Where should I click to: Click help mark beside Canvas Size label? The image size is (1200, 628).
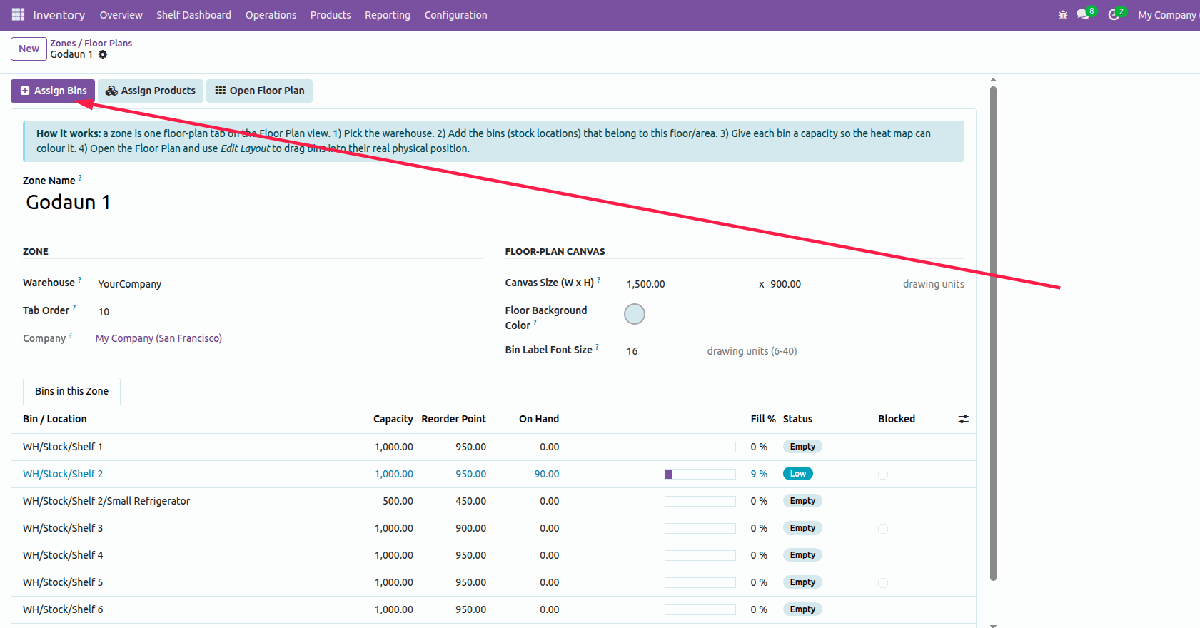pos(599,281)
